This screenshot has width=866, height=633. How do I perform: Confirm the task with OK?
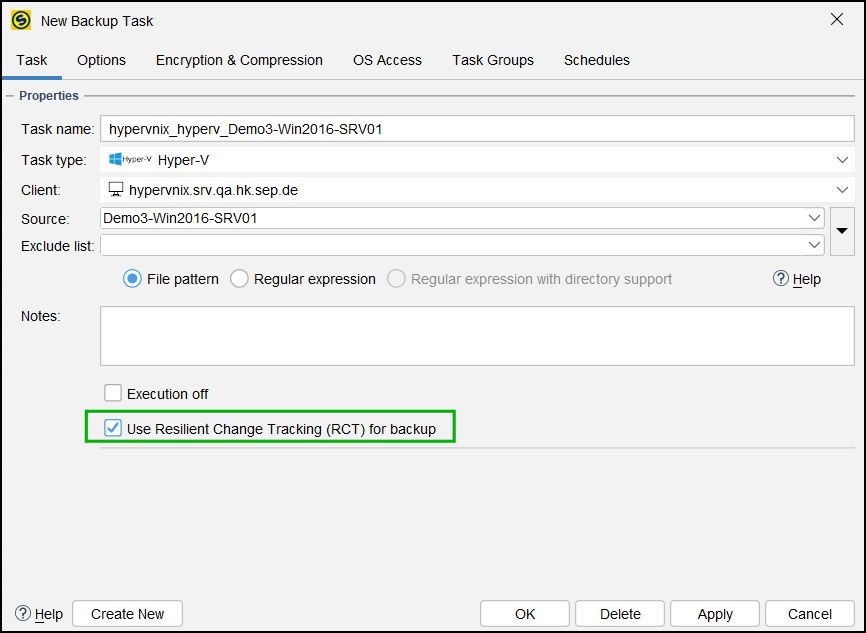pyautogui.click(x=524, y=614)
